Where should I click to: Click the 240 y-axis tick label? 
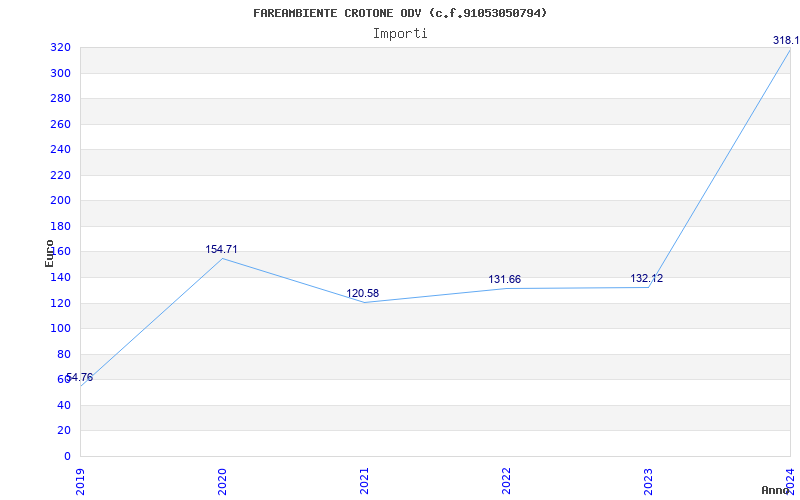60,150
